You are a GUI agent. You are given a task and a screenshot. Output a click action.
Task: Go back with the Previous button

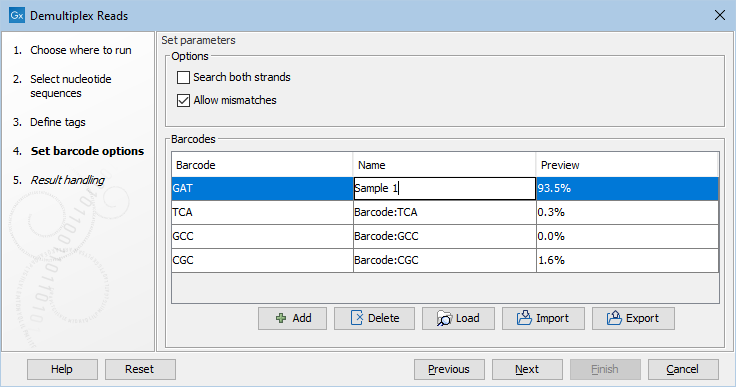click(x=449, y=370)
